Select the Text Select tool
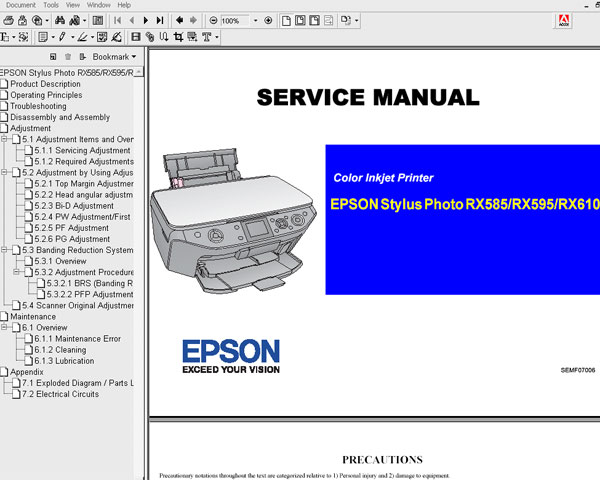600x480 pixels. tap(5, 37)
